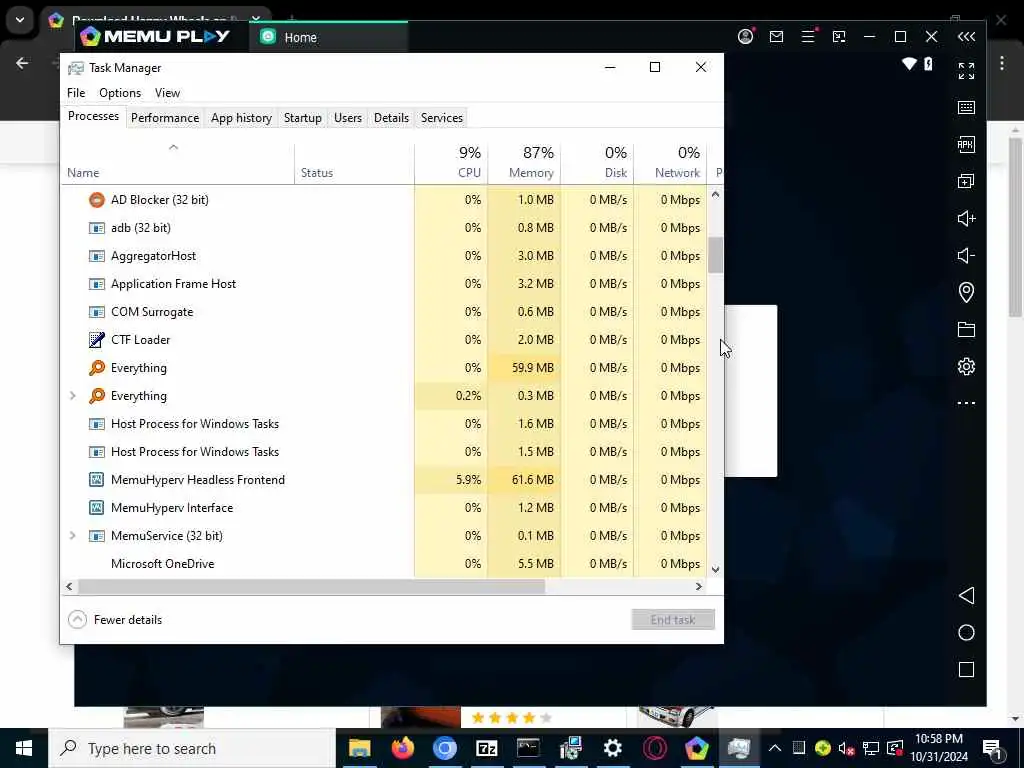
Task: Open Task Manager File menu
Action: [76, 93]
